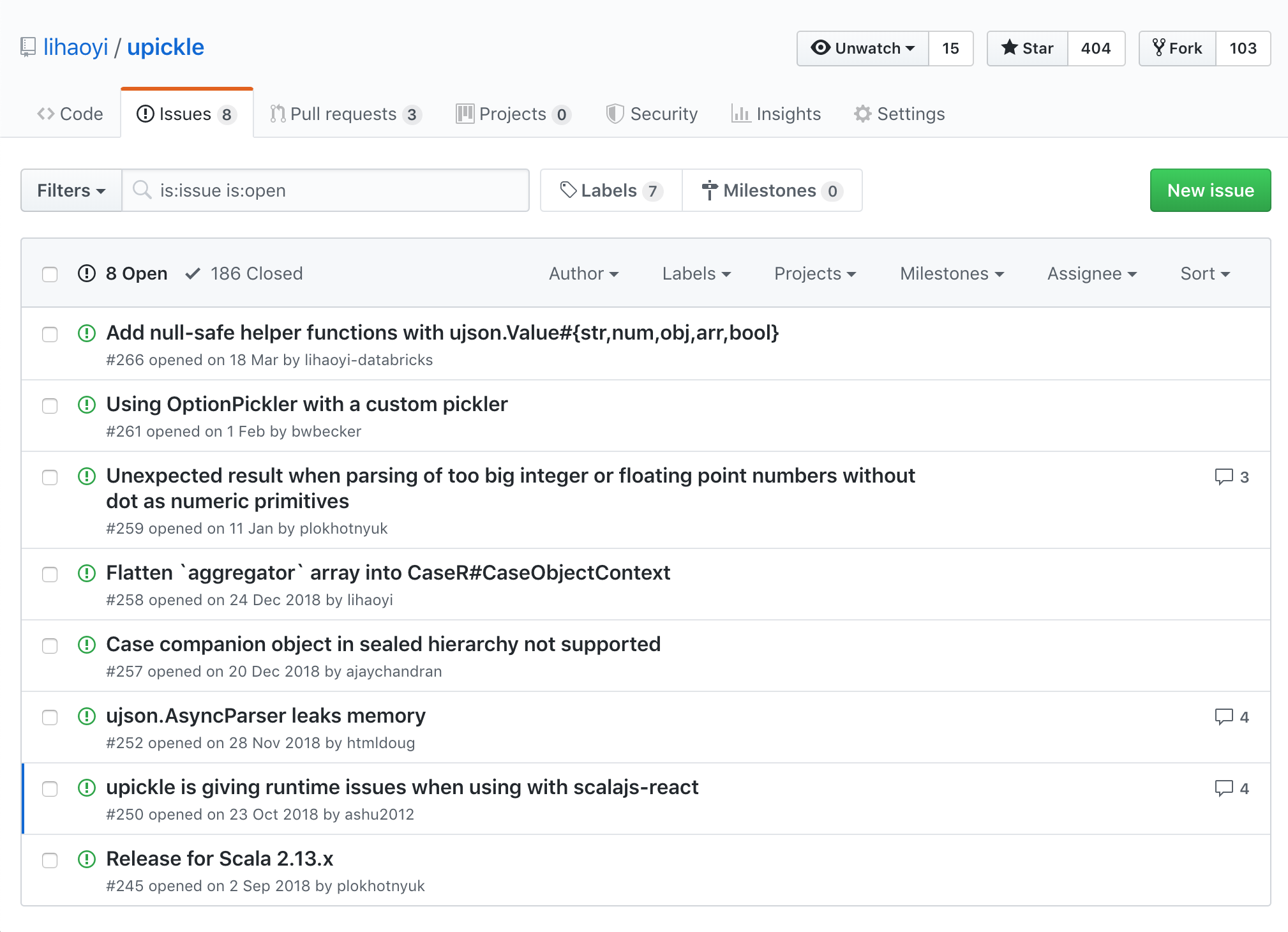Image resolution: width=1288 pixels, height=932 pixels.
Task: Open the upickle repository link
Action: point(165,47)
